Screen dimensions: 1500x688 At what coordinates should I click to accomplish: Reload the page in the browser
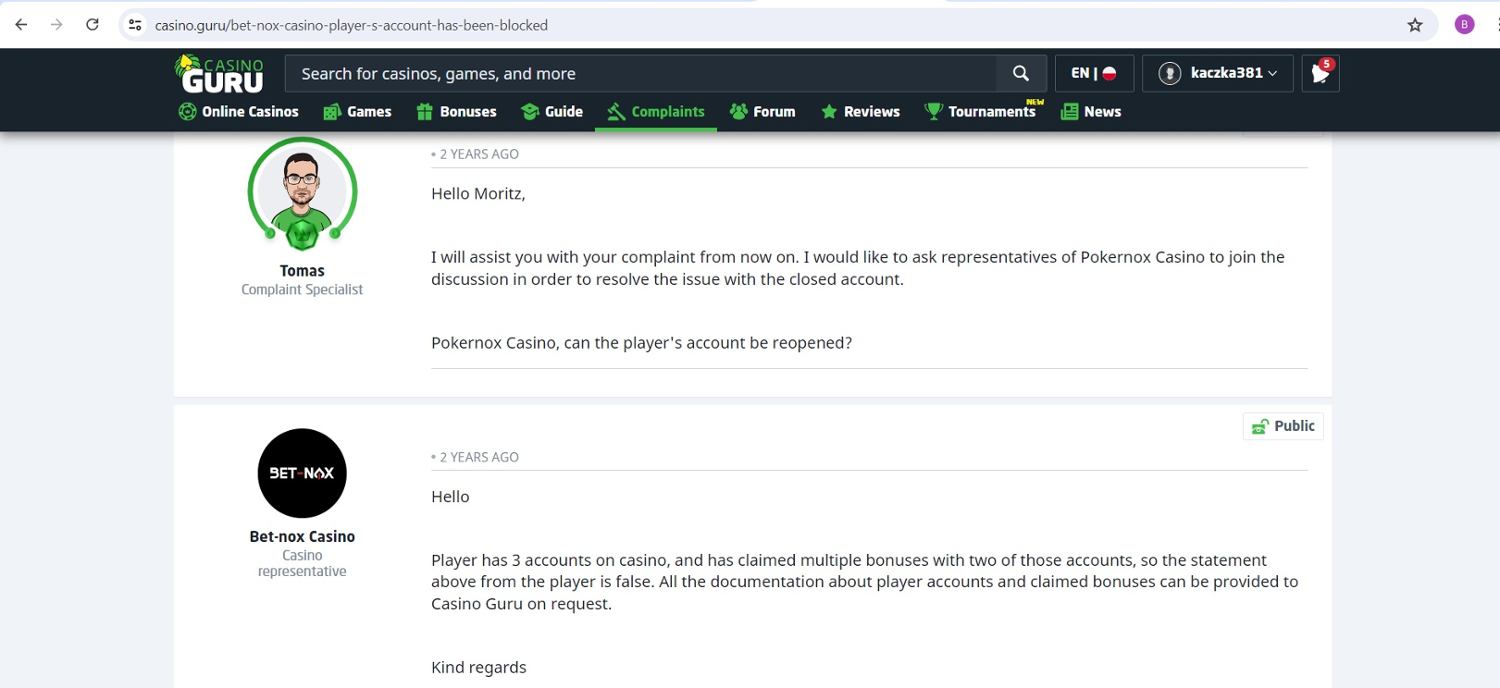(x=92, y=25)
